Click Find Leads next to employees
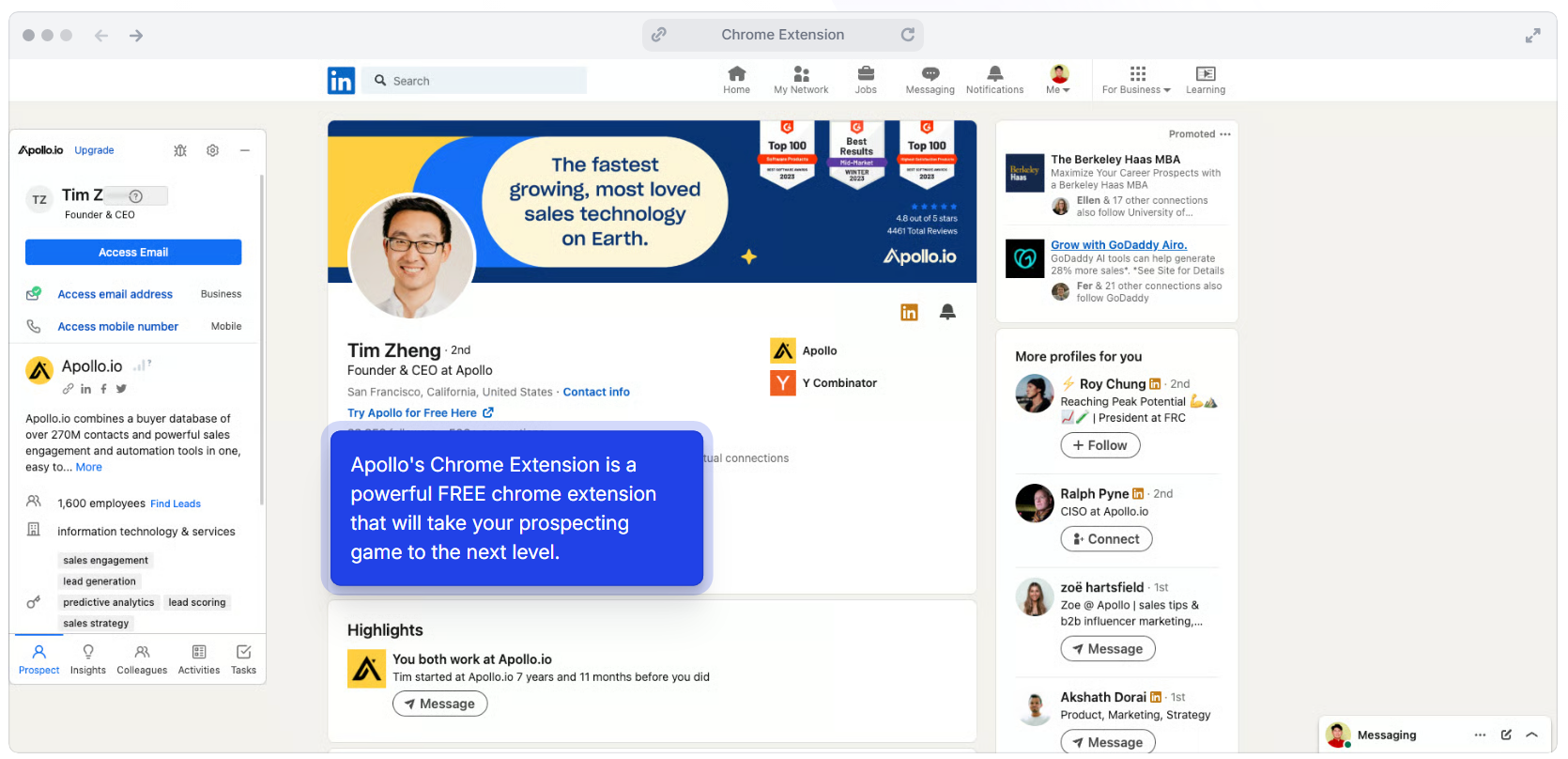The width and height of the screenshot is (1568, 759). [x=176, y=503]
